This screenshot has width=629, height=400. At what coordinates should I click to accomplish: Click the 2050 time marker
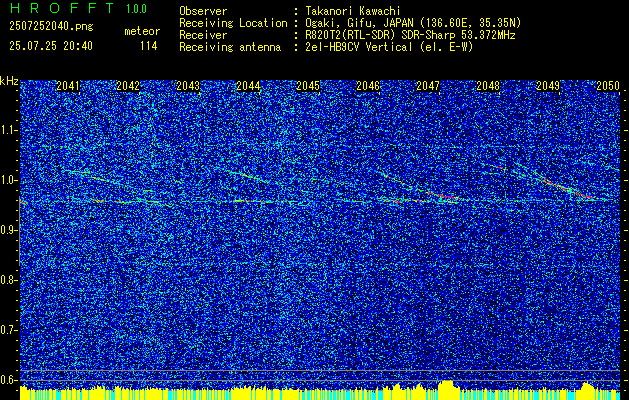tap(608, 86)
